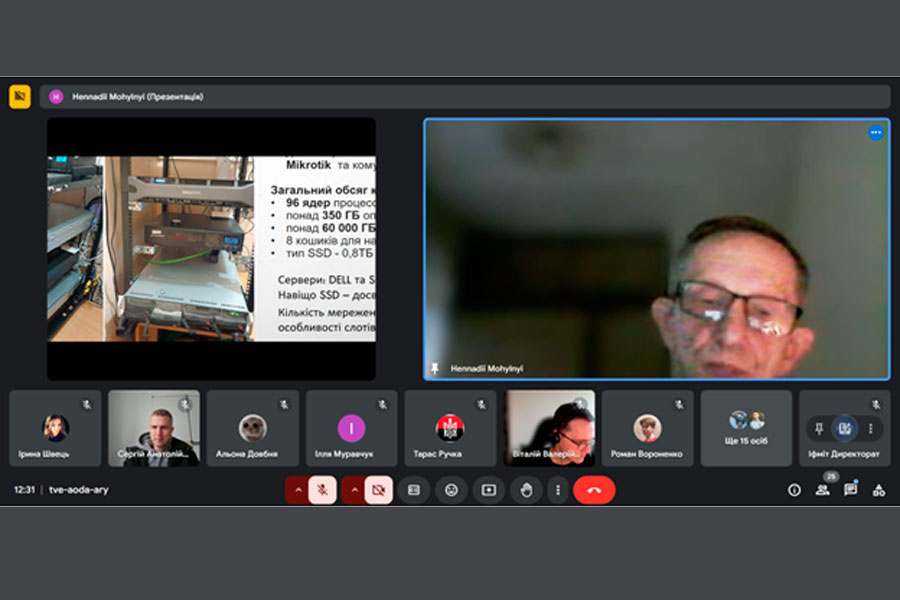
Task: Select the Віталій Валерій participant video tile
Action: [549, 428]
